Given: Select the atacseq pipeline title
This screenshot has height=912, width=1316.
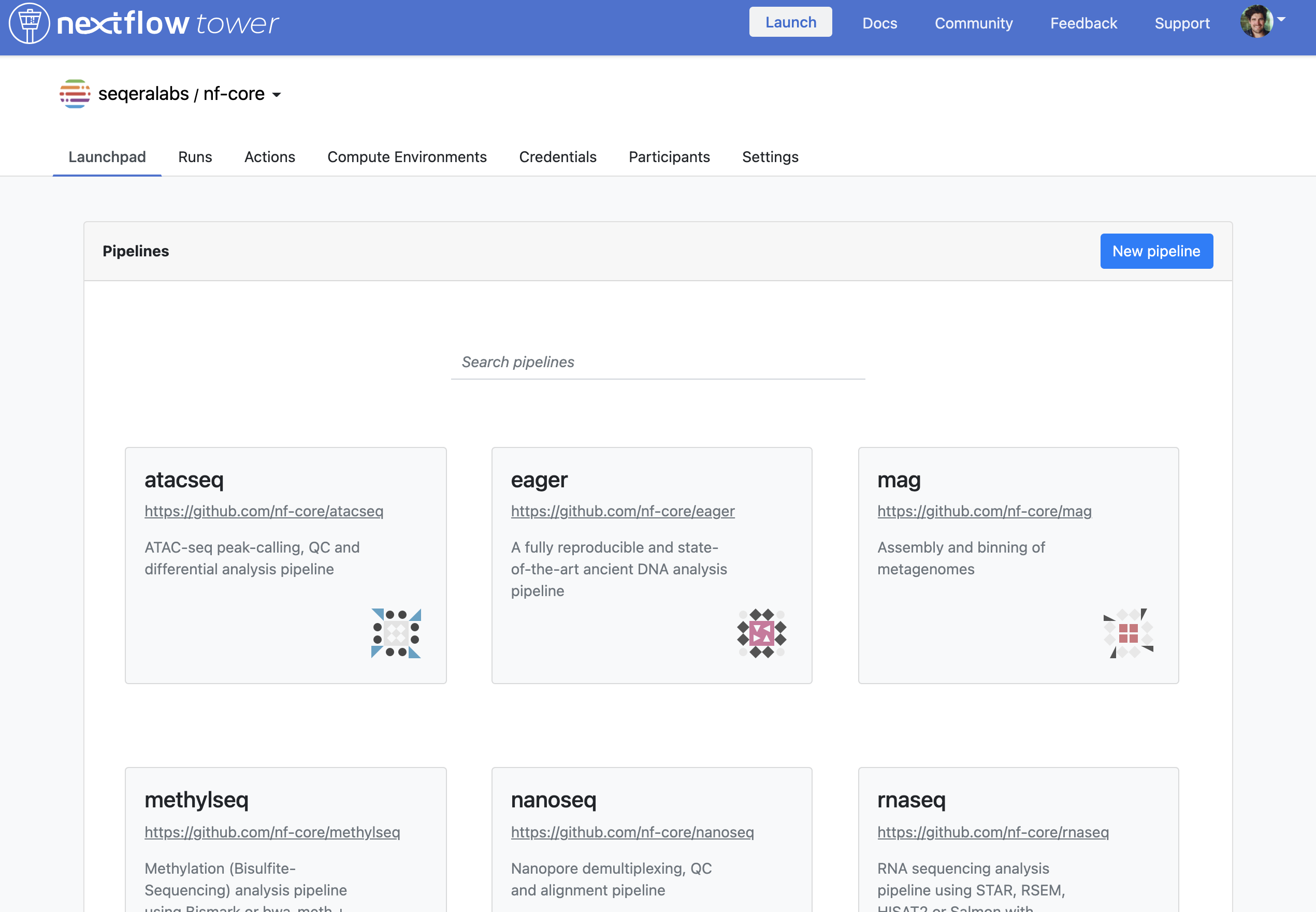Looking at the screenshot, I should pos(184,480).
